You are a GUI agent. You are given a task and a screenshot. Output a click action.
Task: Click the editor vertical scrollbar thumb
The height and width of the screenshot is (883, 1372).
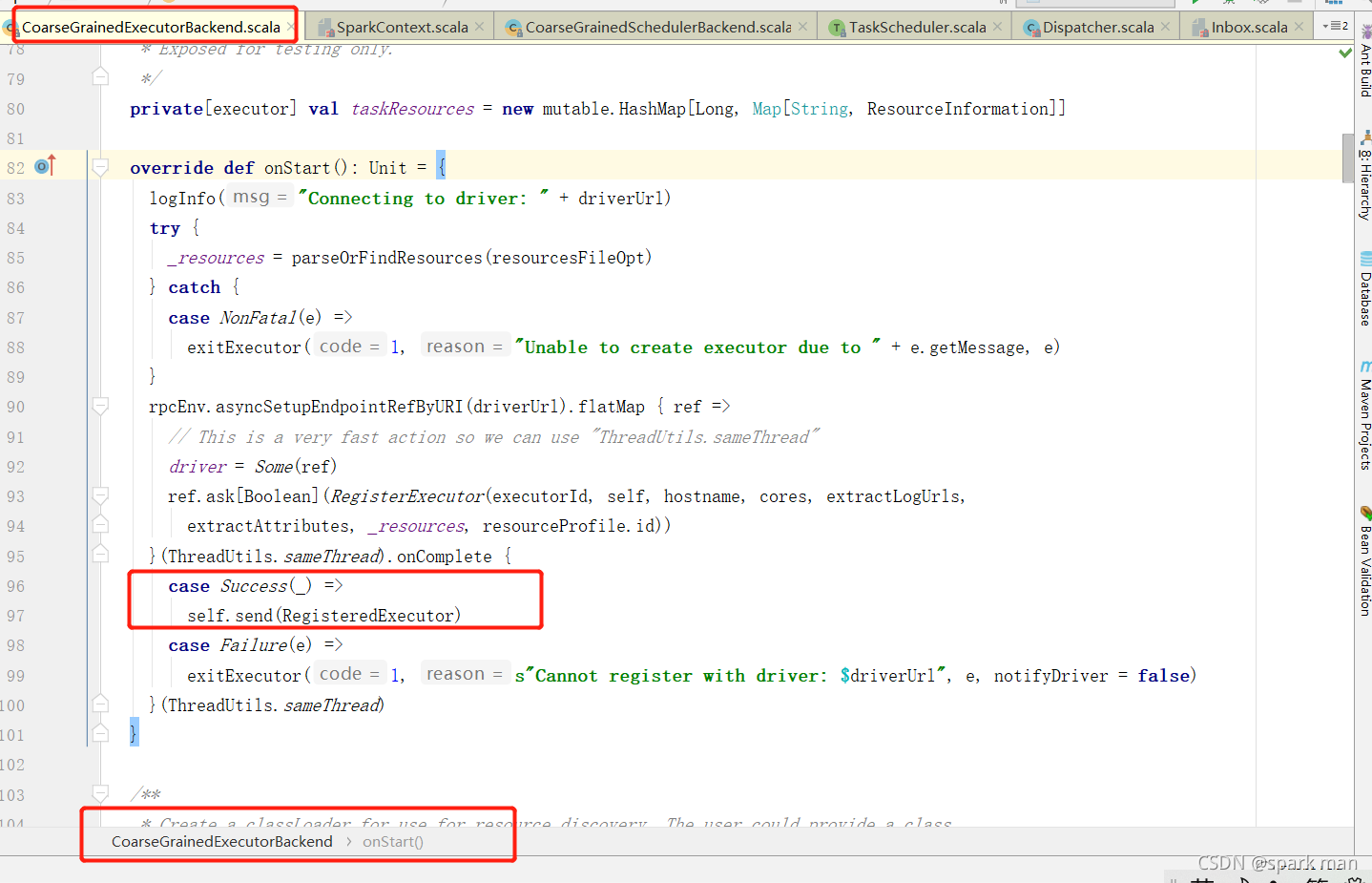tap(1348, 157)
